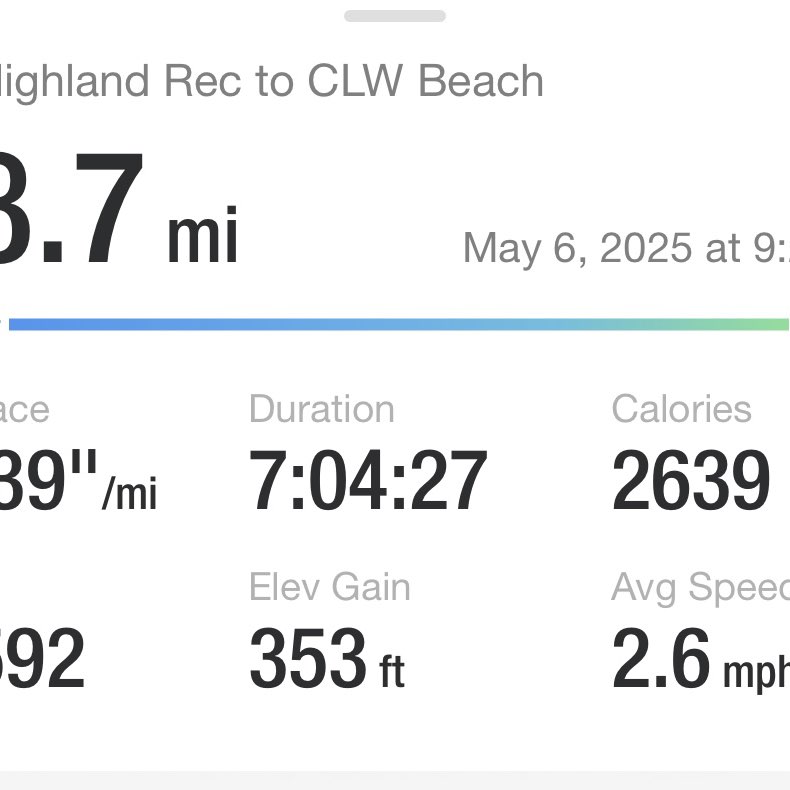Screen dimensions: 790x790
Task: Click the gray strip at the bottom
Action: tap(395, 779)
